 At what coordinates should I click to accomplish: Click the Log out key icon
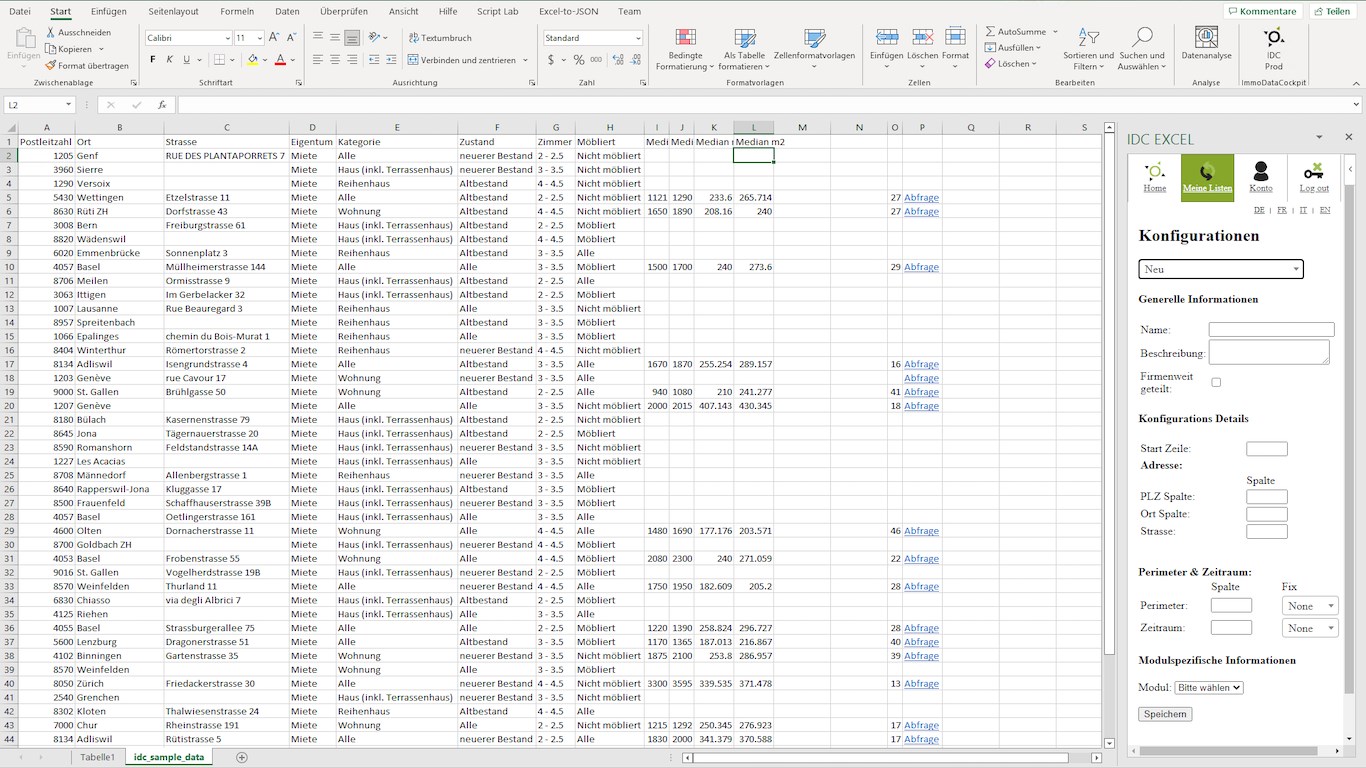click(1314, 171)
